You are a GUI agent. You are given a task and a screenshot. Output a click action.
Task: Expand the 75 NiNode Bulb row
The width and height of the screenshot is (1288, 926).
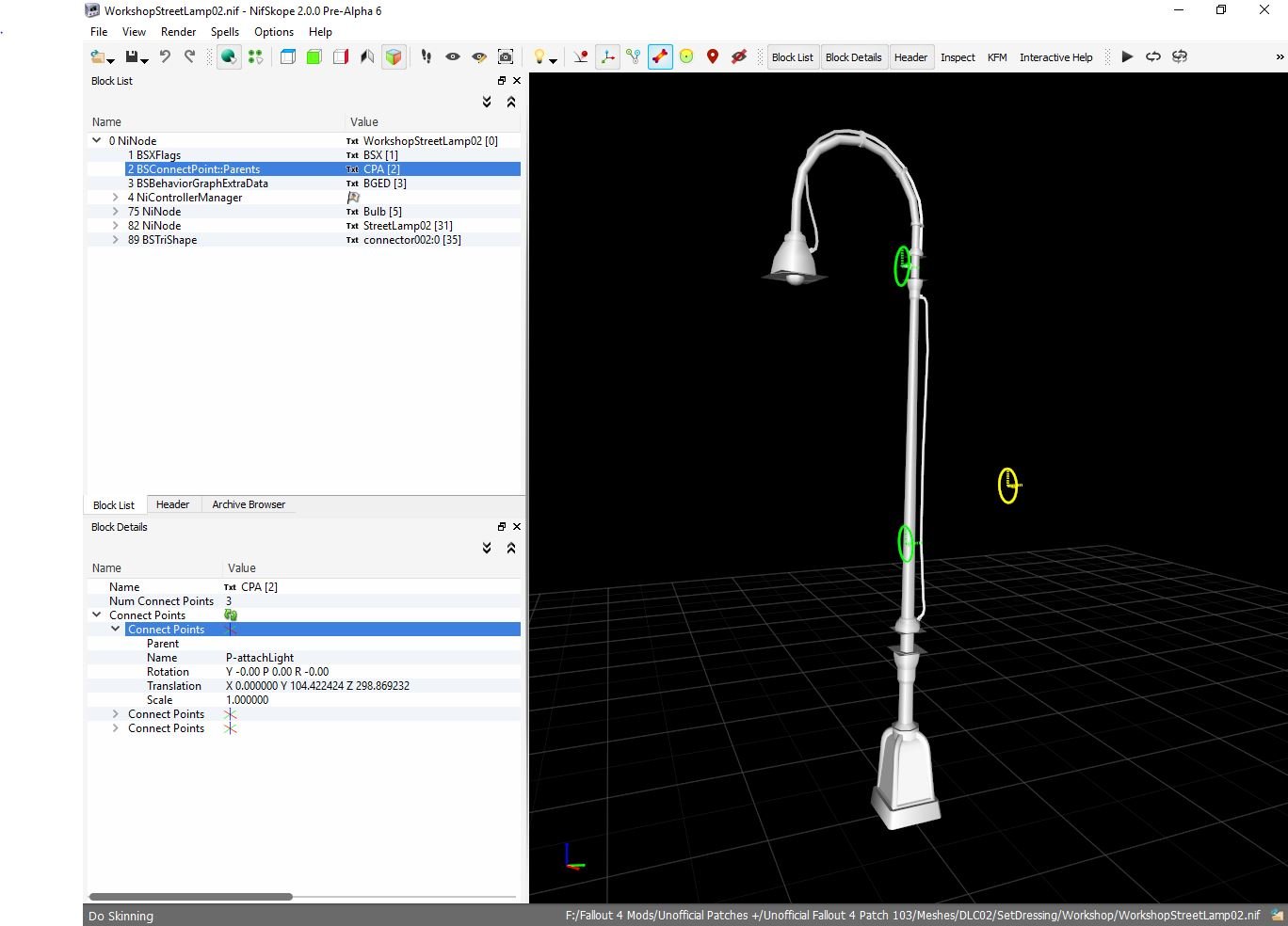pos(115,212)
